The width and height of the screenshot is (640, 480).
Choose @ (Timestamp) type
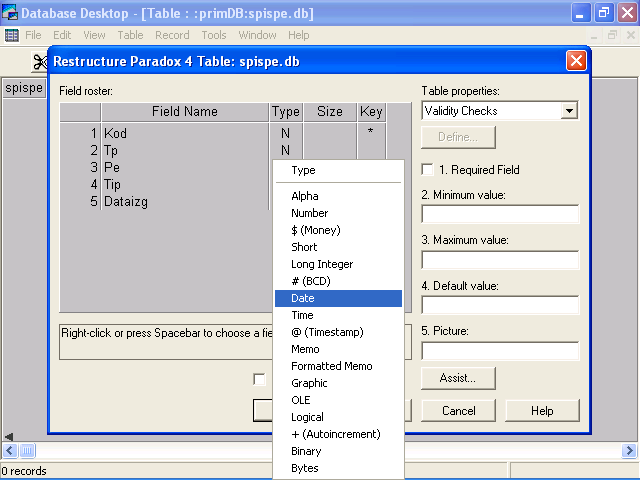[x=338, y=332]
